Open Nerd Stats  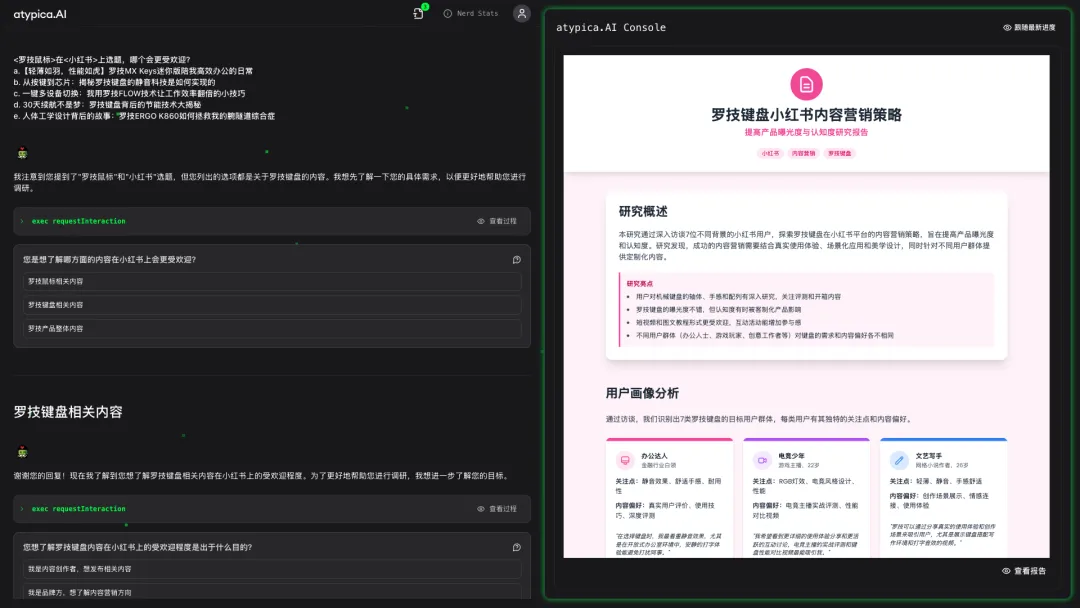471,14
